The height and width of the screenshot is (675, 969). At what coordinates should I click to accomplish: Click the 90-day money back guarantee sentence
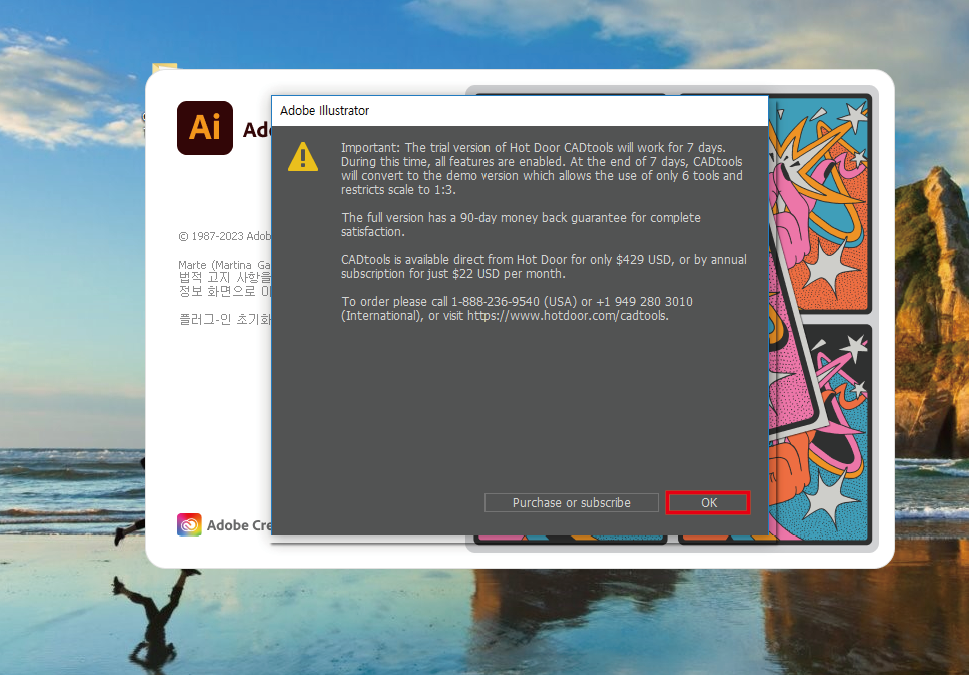pyautogui.click(x=521, y=224)
